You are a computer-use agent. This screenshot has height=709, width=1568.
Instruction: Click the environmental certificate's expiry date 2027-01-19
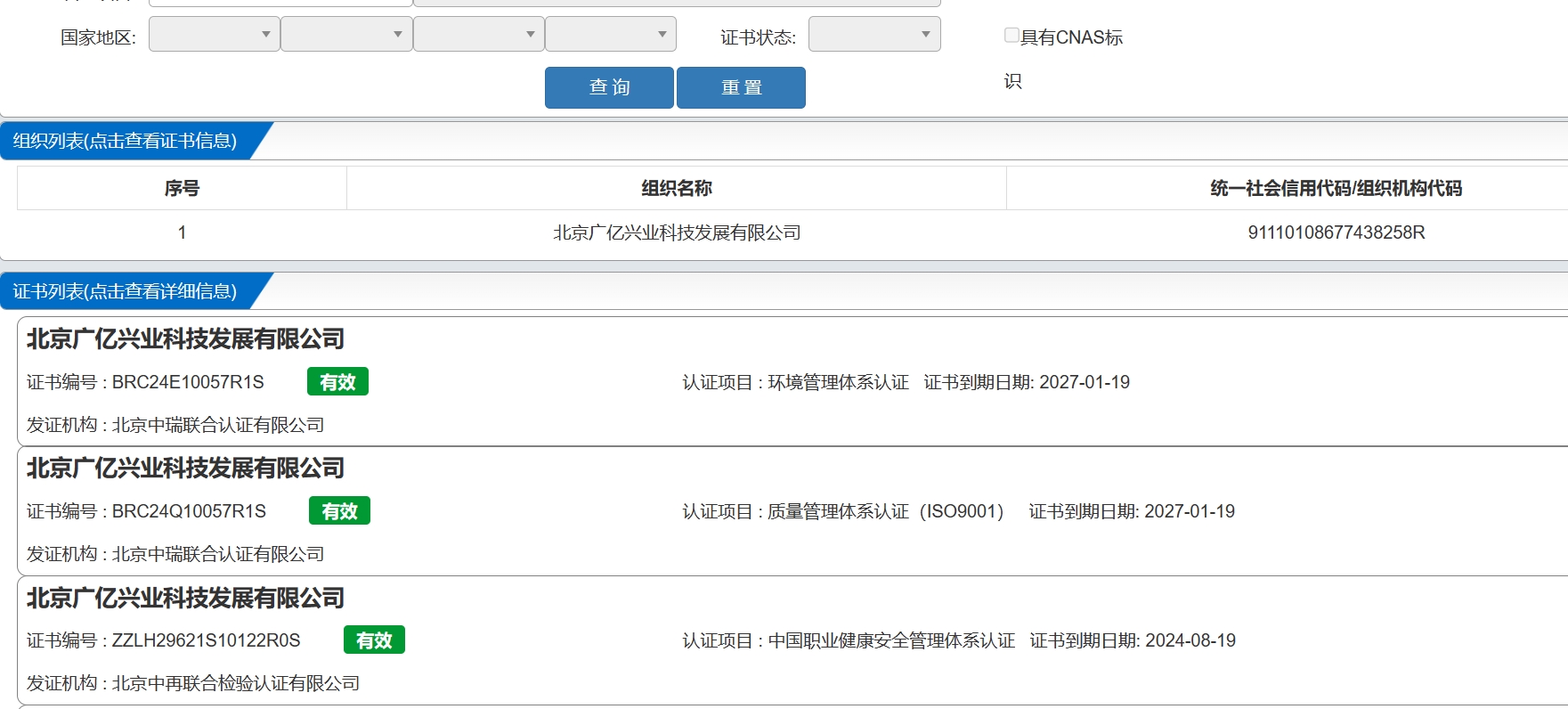pyautogui.click(x=1085, y=382)
